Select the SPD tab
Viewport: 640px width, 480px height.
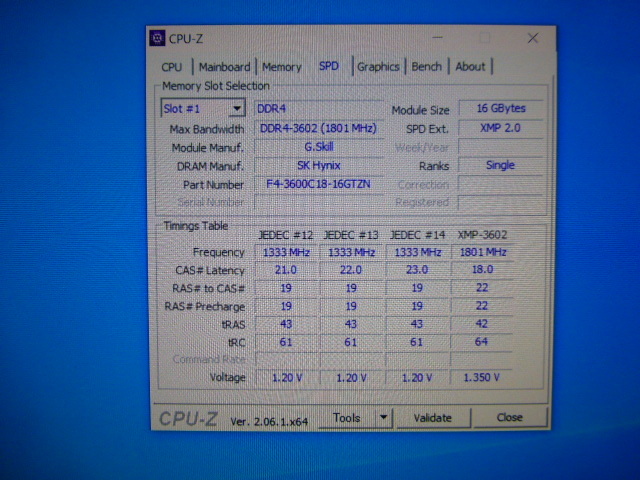[329, 66]
